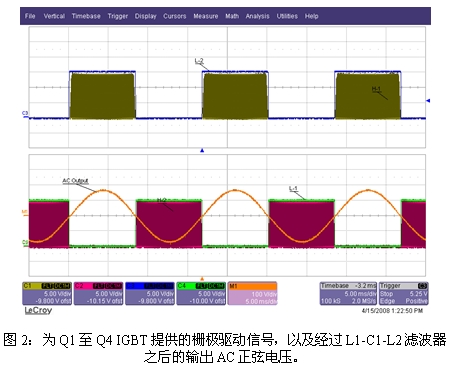Open the Help menu

(x=311, y=16)
